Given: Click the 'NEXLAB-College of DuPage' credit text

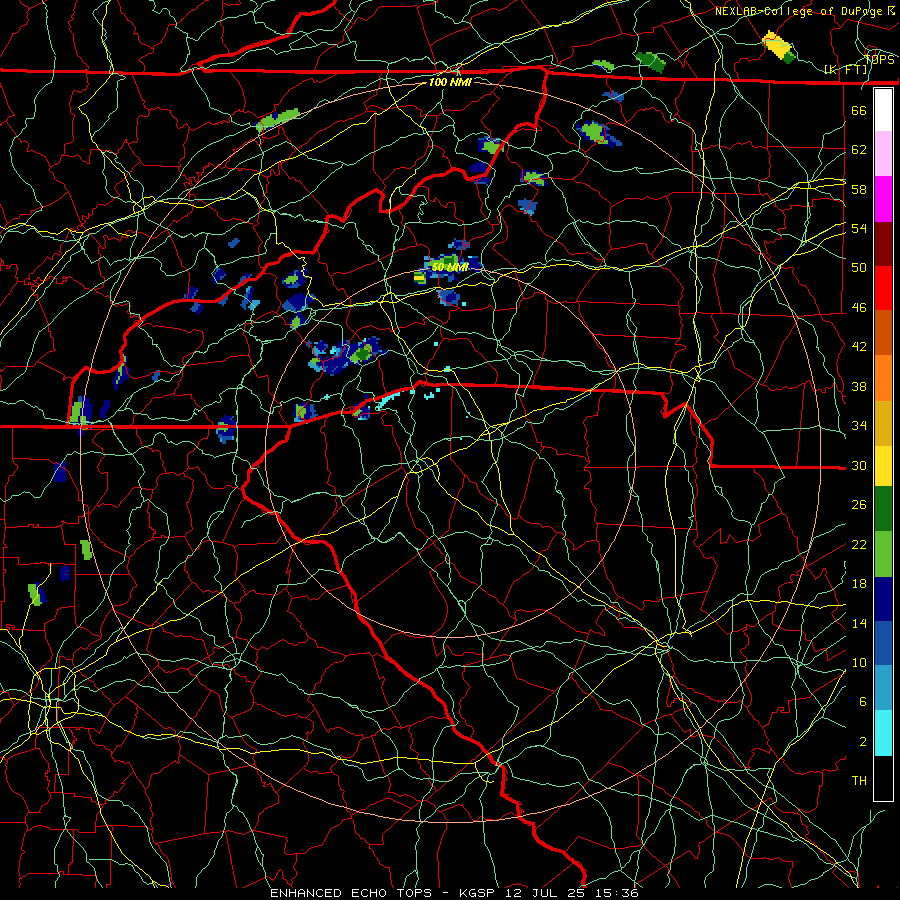Looking at the screenshot, I should [x=798, y=11].
